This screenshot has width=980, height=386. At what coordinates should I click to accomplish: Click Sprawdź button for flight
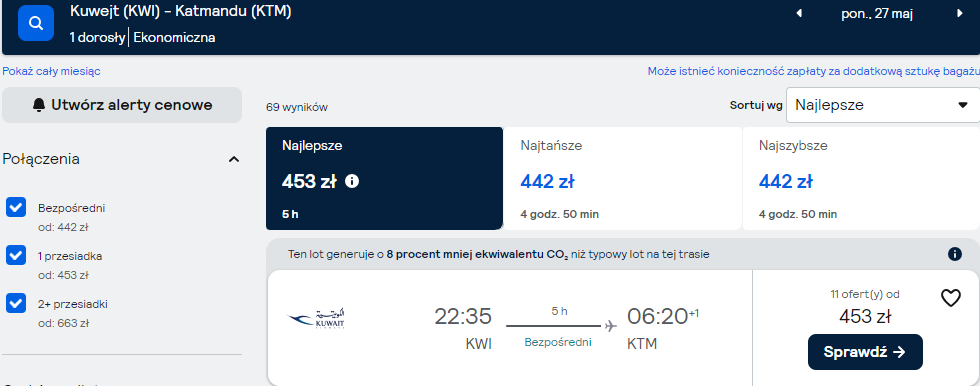click(x=865, y=352)
